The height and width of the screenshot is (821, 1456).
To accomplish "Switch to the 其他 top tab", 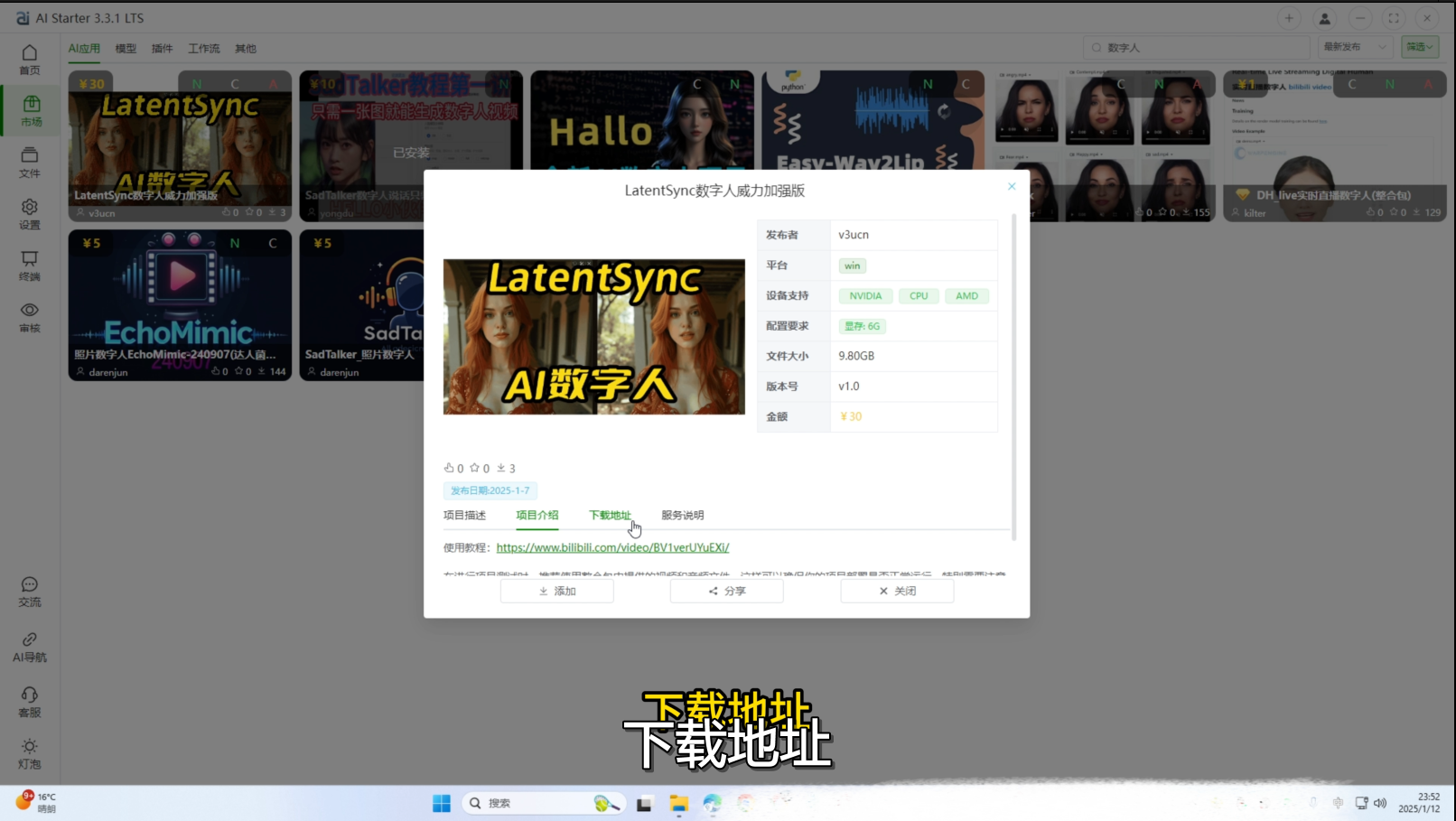I will (x=246, y=49).
